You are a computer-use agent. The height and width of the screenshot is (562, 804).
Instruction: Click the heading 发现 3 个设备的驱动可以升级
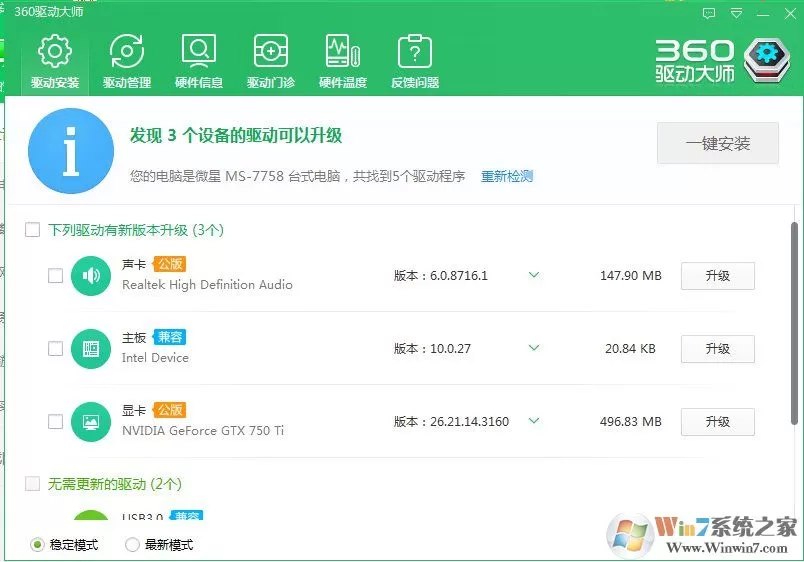click(236, 135)
